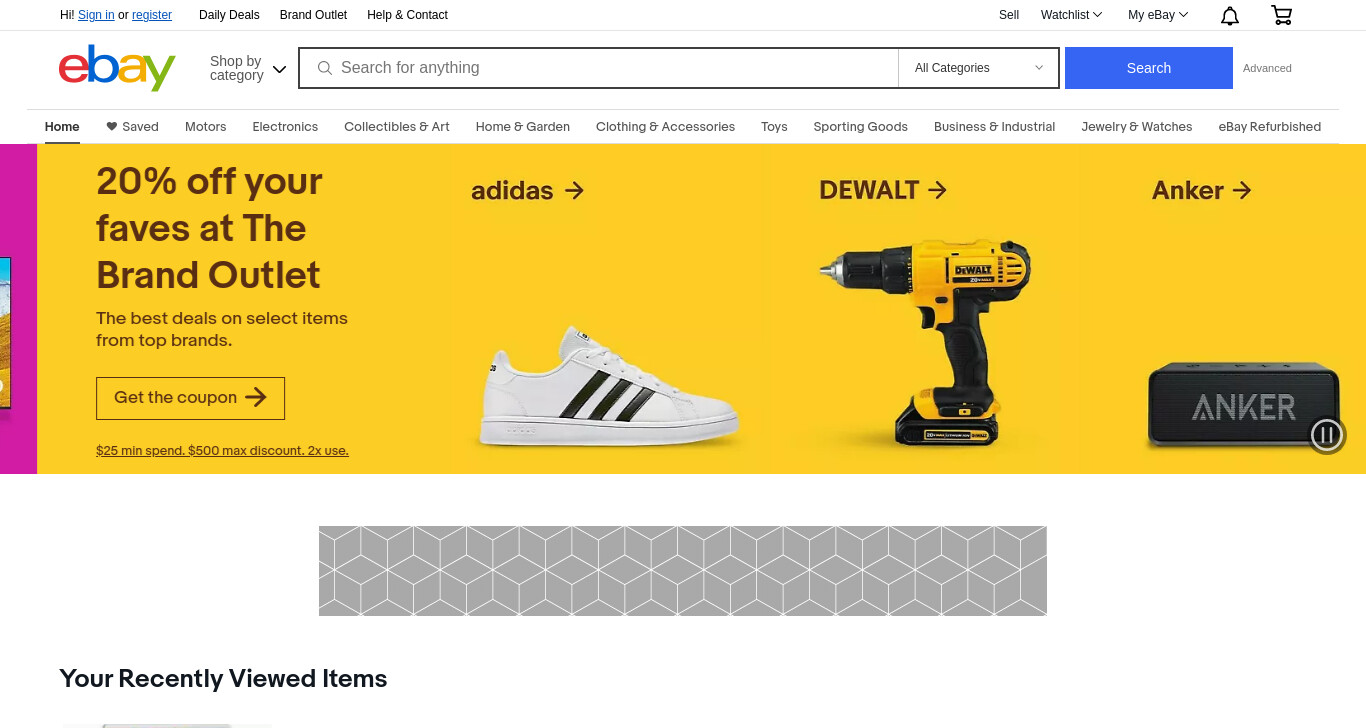Open Home & Garden category

tap(523, 127)
